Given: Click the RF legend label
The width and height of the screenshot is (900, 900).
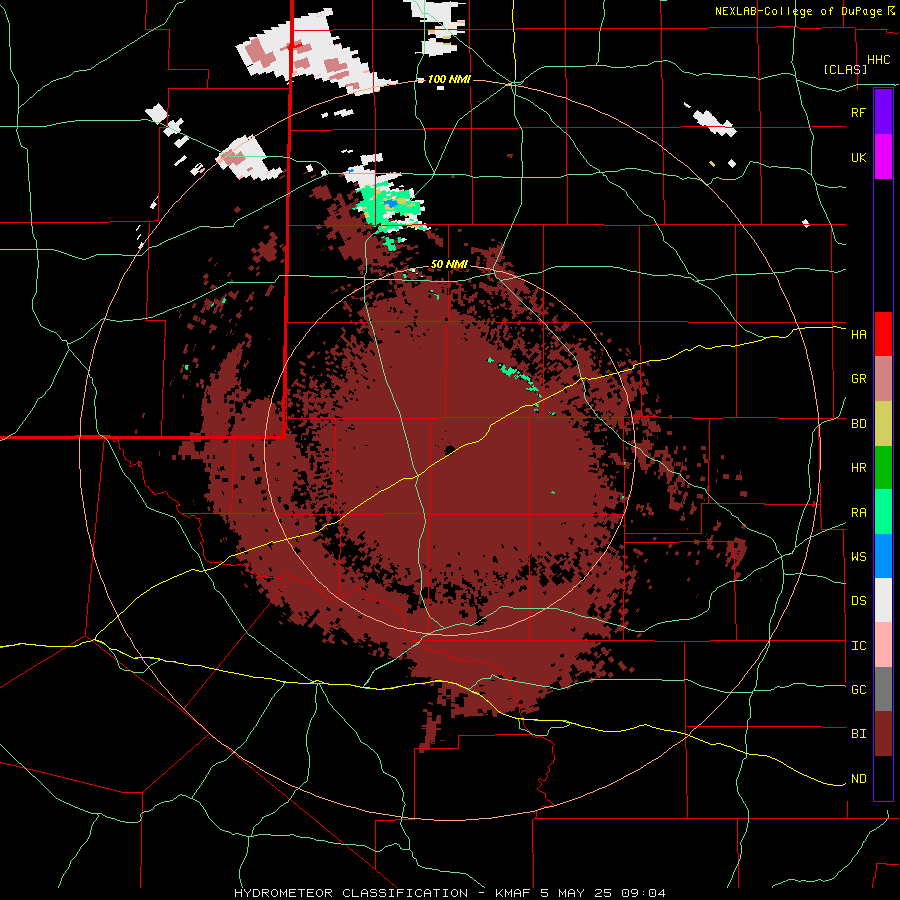Looking at the screenshot, I should click(858, 112).
